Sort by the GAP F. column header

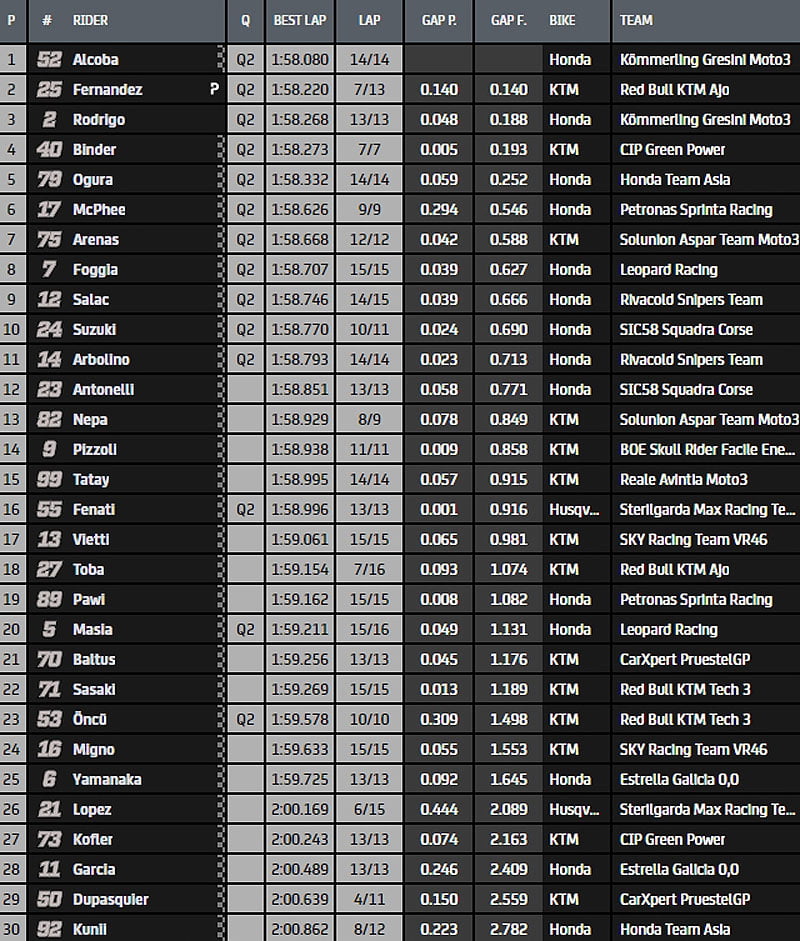(508, 20)
